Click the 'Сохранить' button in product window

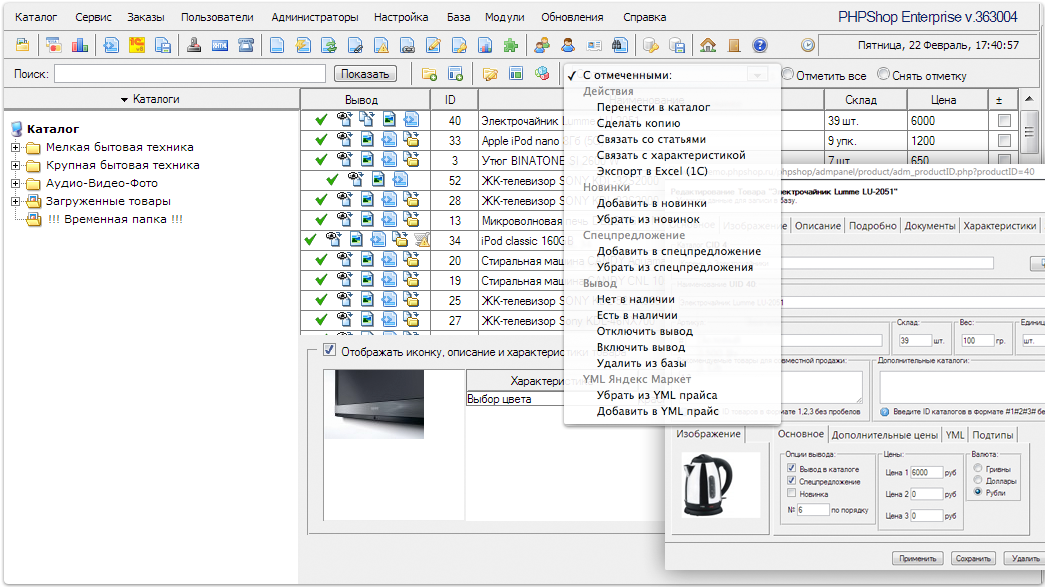pos(972,559)
